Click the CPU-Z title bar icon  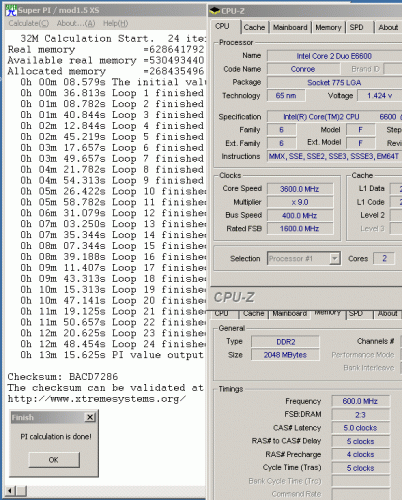pos(215,11)
